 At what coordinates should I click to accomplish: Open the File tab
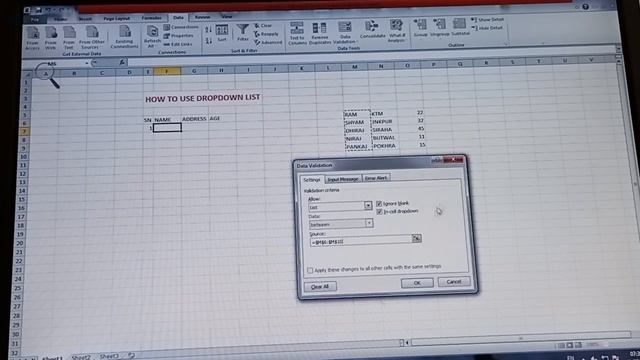[x=35, y=20]
